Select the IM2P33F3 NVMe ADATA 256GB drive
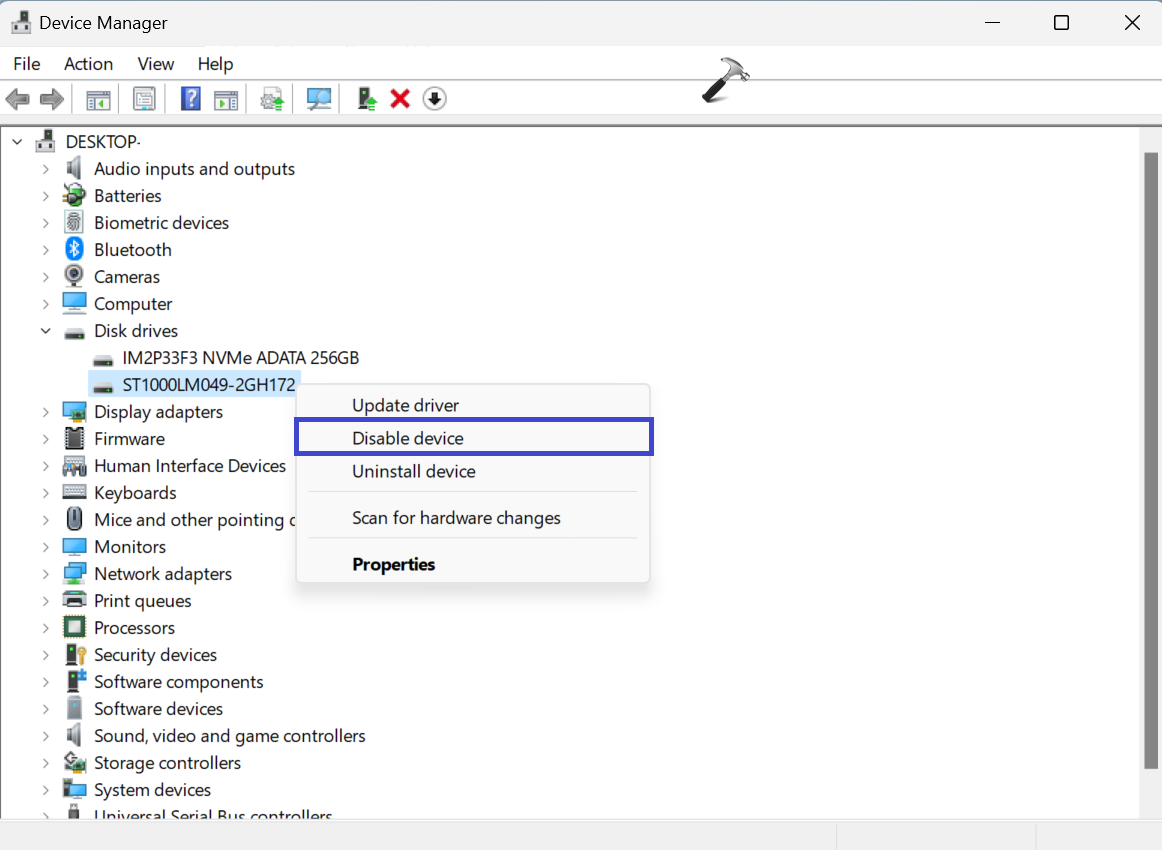The height and width of the screenshot is (850, 1162). tap(240, 358)
